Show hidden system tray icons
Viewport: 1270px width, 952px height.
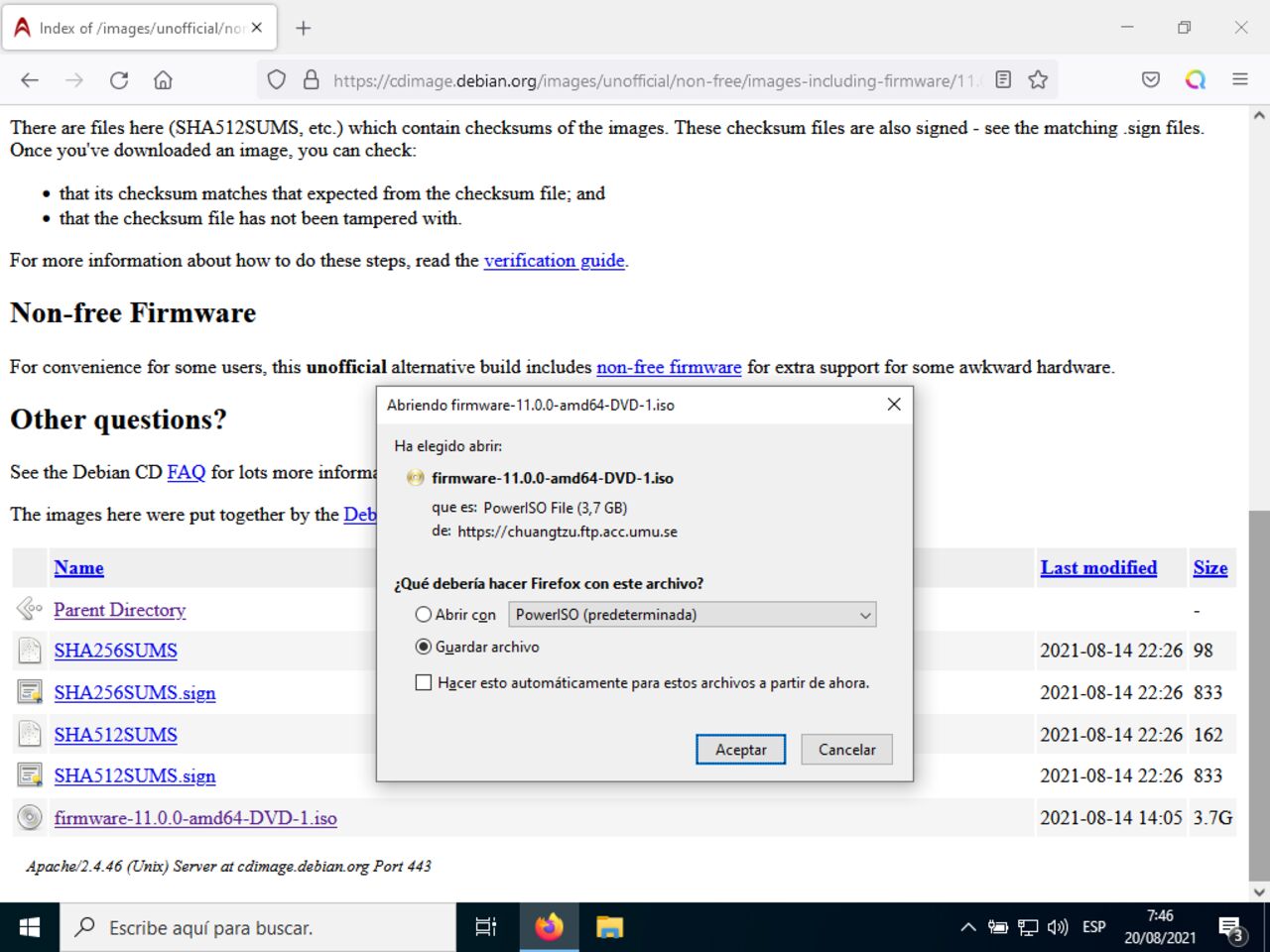tap(967, 927)
